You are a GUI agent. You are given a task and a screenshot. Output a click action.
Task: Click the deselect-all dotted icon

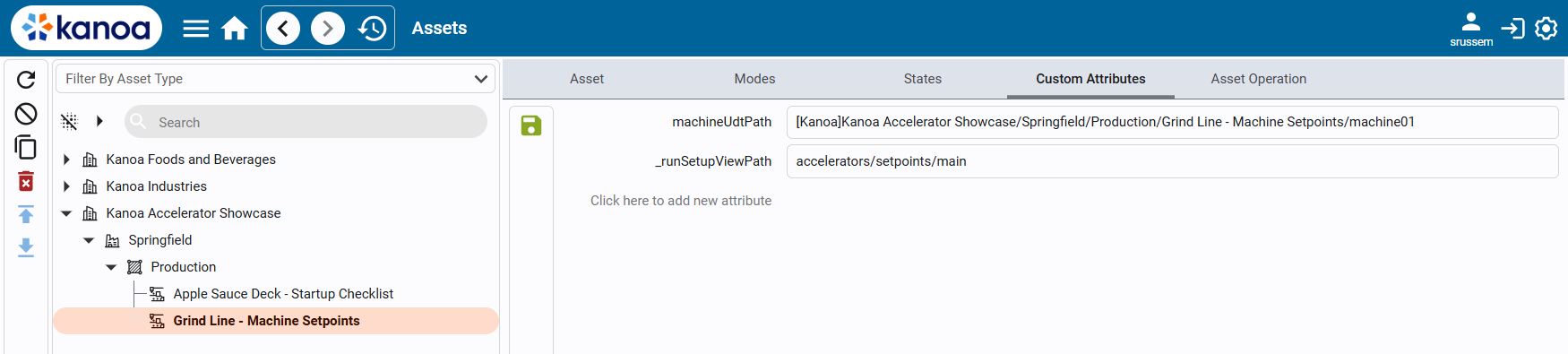click(x=69, y=122)
